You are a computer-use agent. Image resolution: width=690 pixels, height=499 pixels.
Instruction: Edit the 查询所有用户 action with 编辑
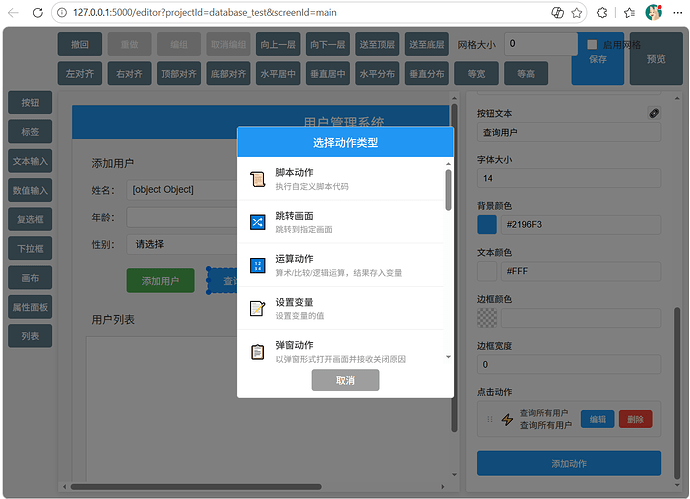pyautogui.click(x=598, y=419)
